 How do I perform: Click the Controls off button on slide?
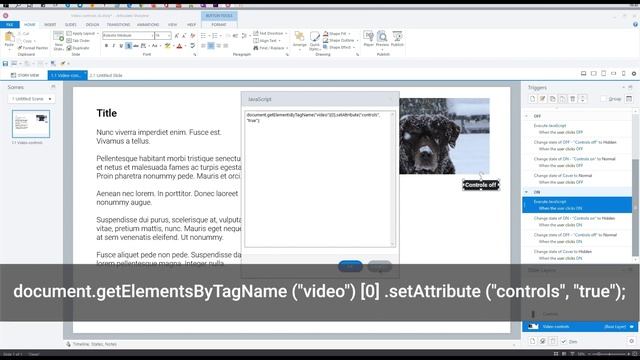click(480, 185)
